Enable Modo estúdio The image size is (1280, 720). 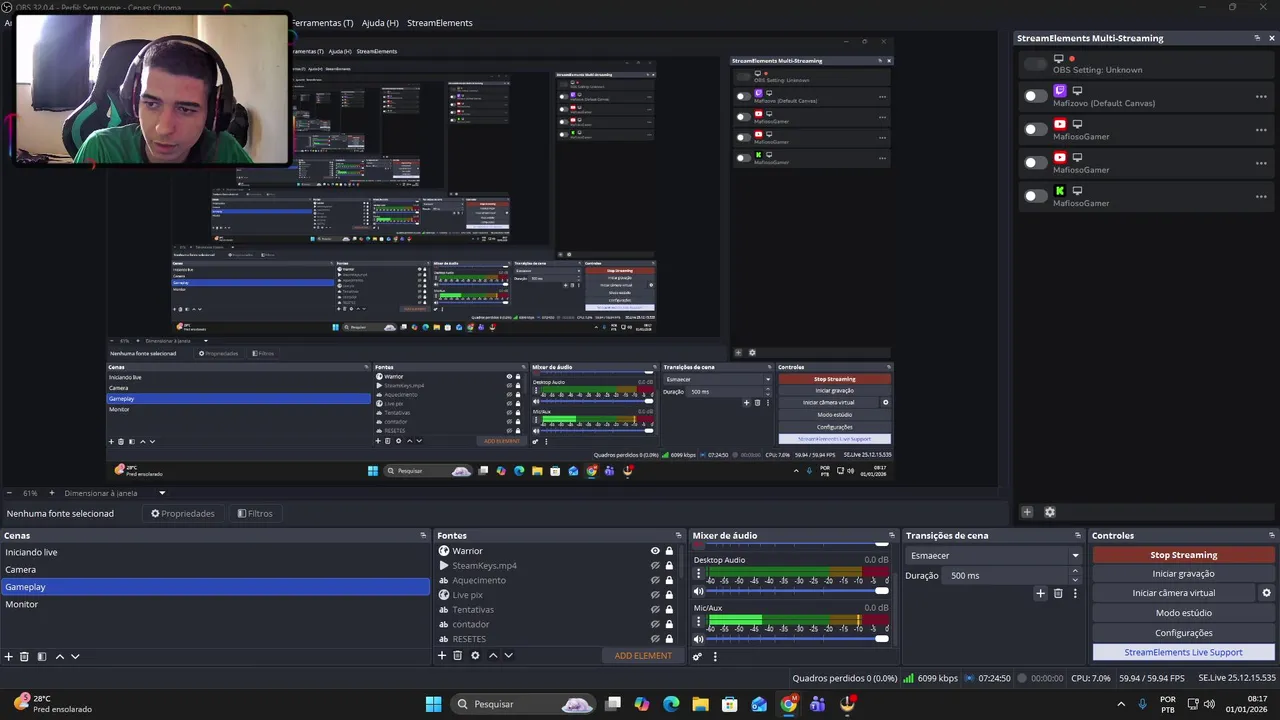tap(1184, 613)
